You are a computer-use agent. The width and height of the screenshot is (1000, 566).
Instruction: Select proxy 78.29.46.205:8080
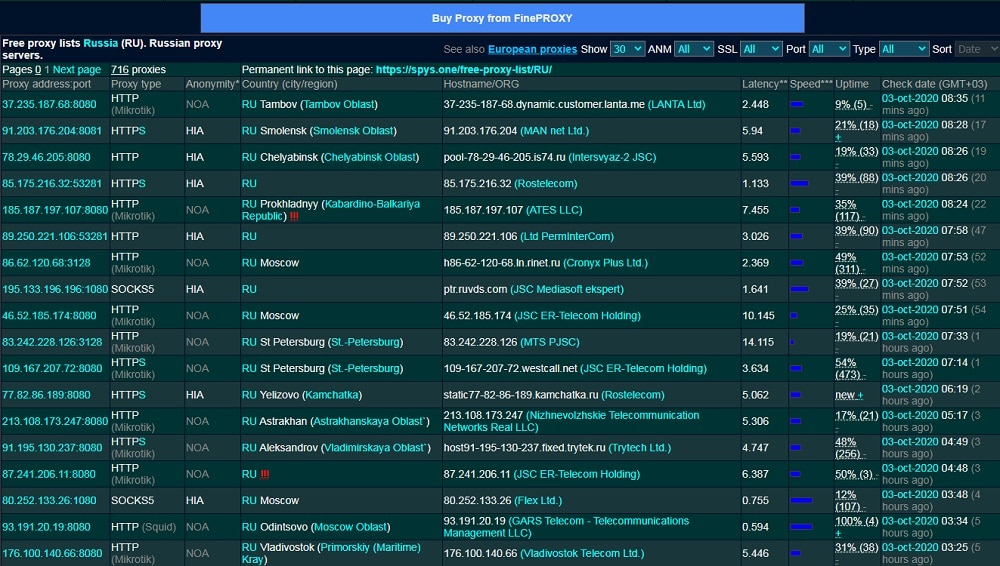coord(46,157)
